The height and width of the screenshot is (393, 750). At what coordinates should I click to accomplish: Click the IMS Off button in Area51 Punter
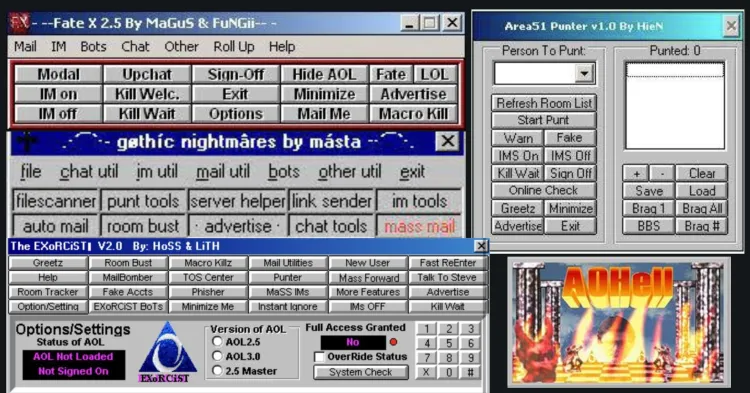pos(570,155)
